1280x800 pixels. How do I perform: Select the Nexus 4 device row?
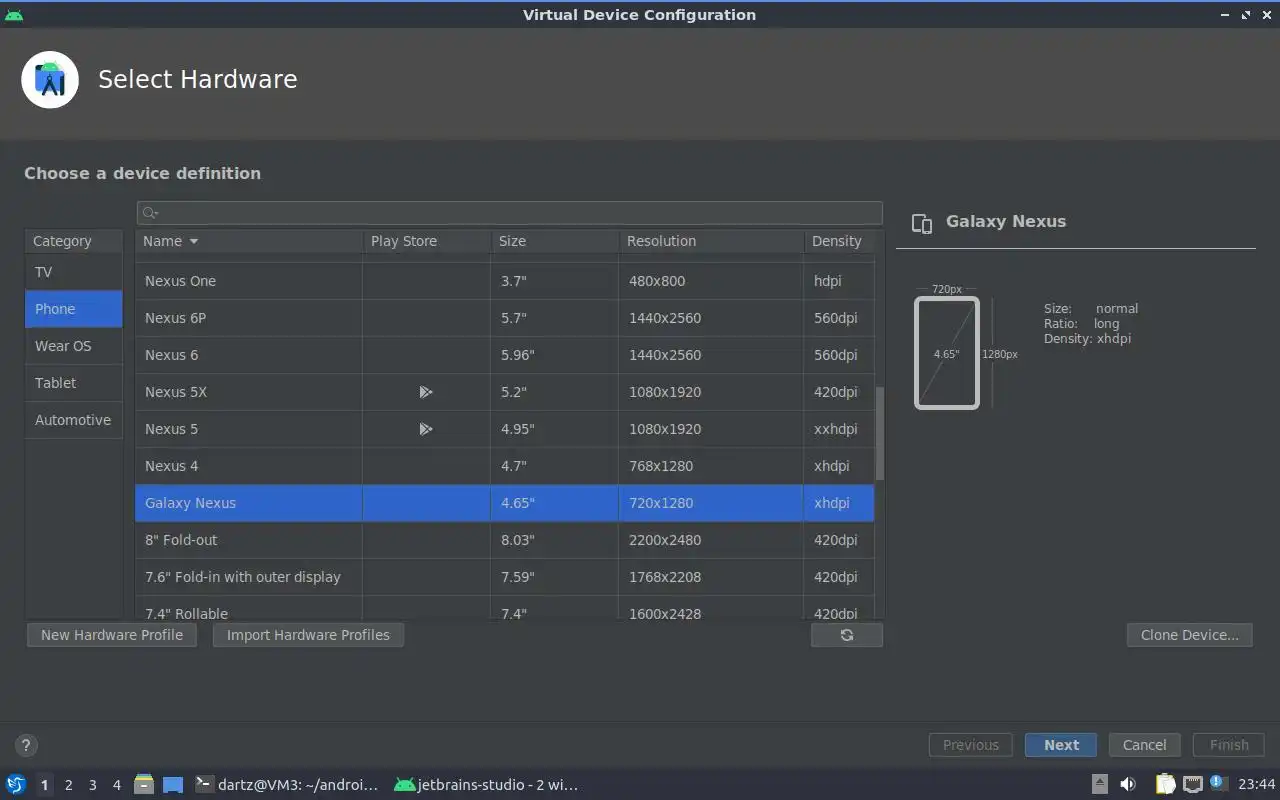click(505, 466)
